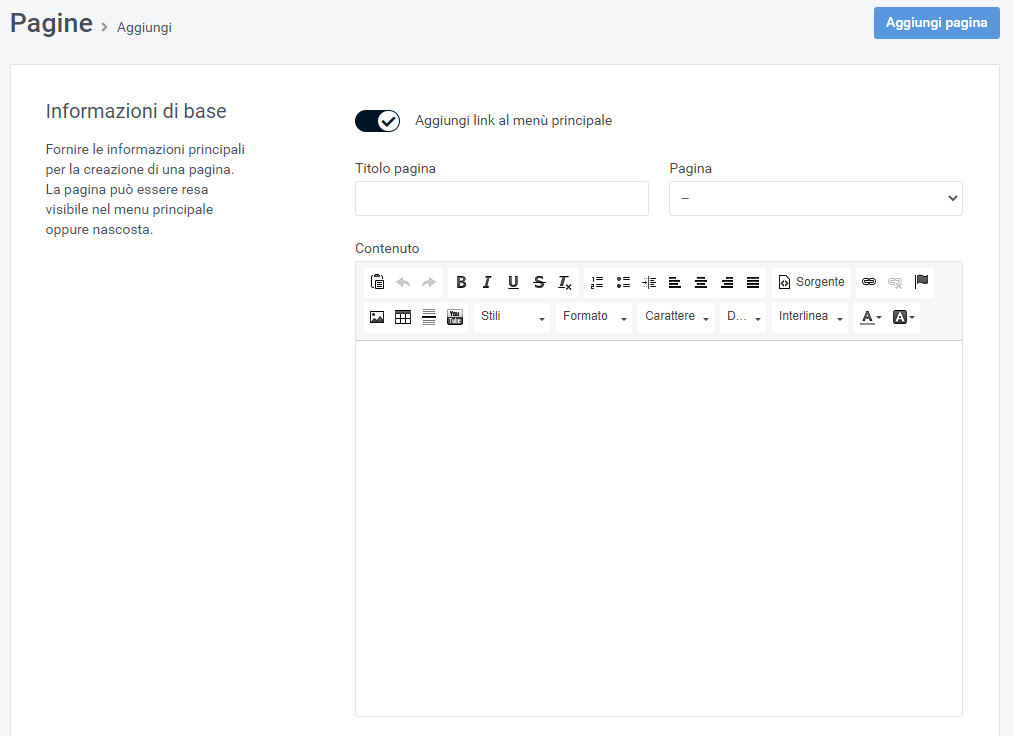
Task: Click the Pagine breadcrumb heading
Action: coord(51,23)
